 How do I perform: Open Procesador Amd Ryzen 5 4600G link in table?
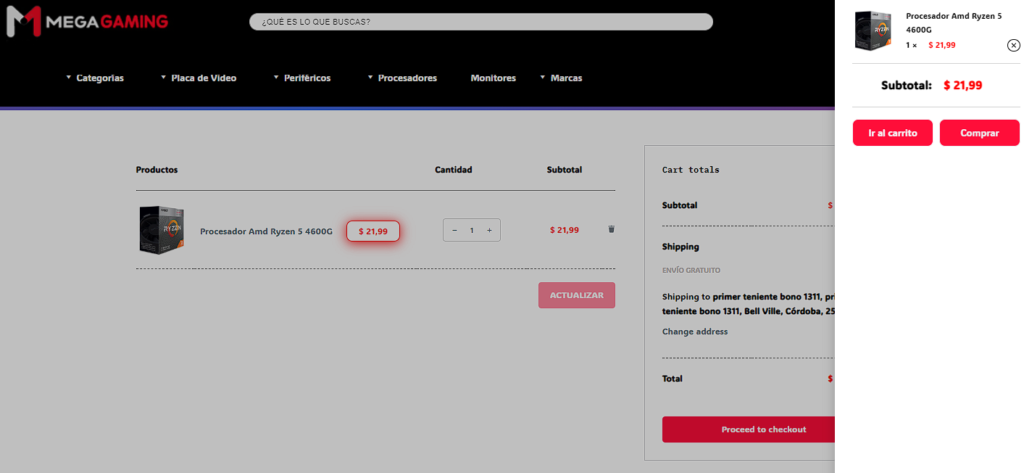pos(266,231)
